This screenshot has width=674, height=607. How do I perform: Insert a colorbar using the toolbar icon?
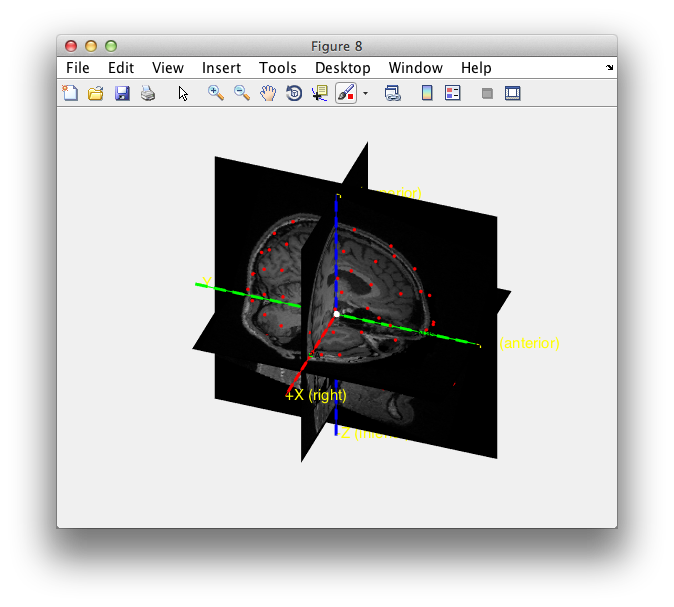click(x=427, y=93)
